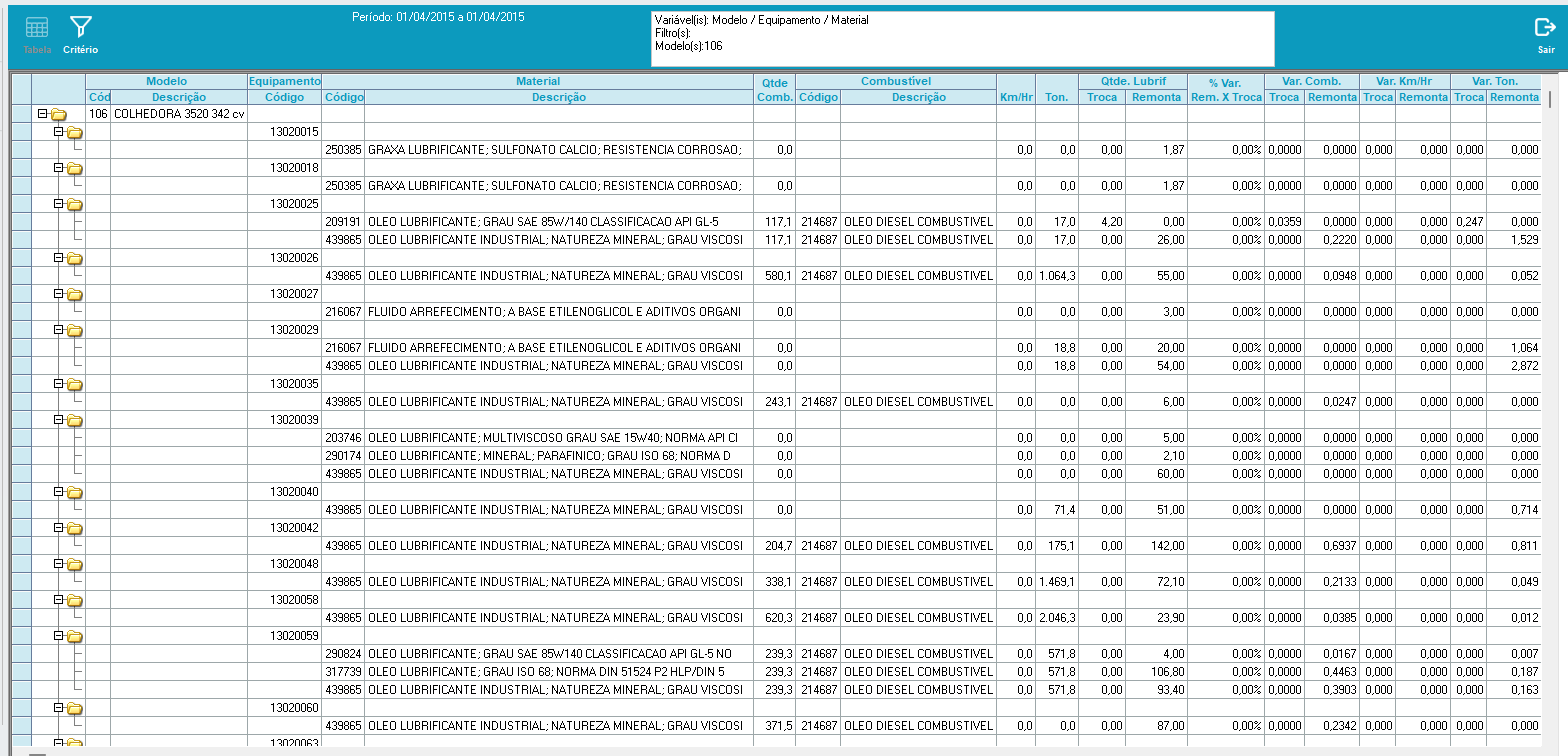1568x756 pixels.
Task: Select row selector of code 290824 row
Action: pyautogui.click(x=21, y=654)
